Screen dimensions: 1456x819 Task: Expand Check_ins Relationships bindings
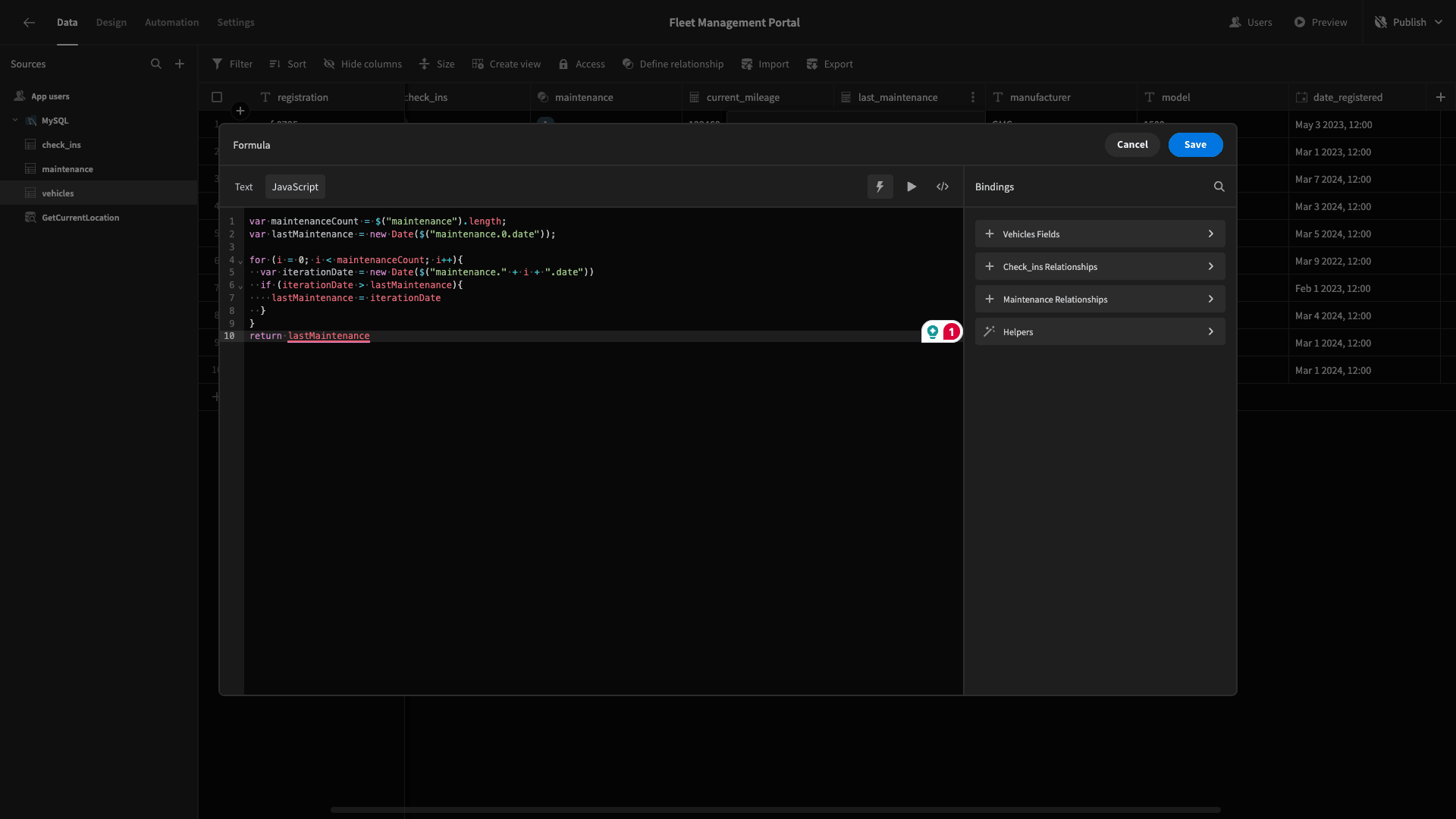click(1210, 266)
